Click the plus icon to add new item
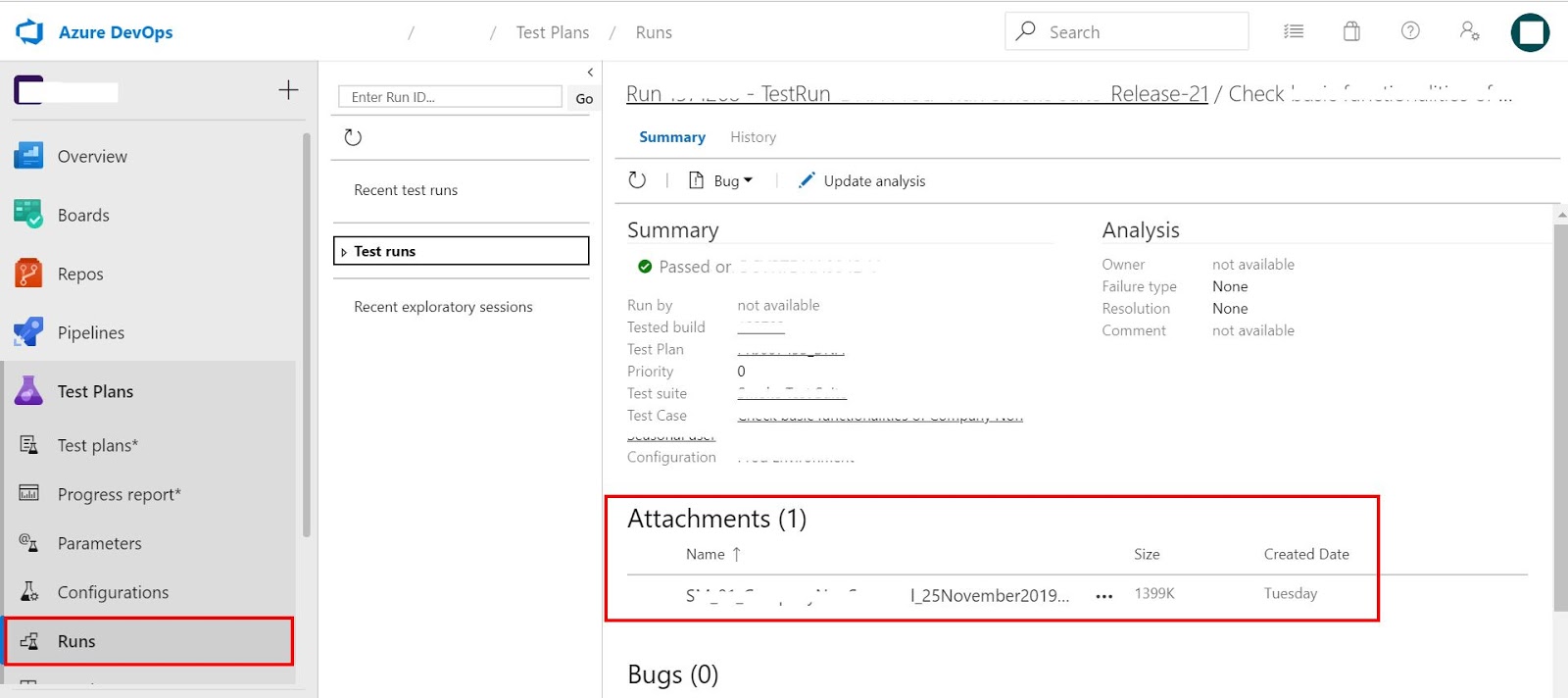 point(288,90)
